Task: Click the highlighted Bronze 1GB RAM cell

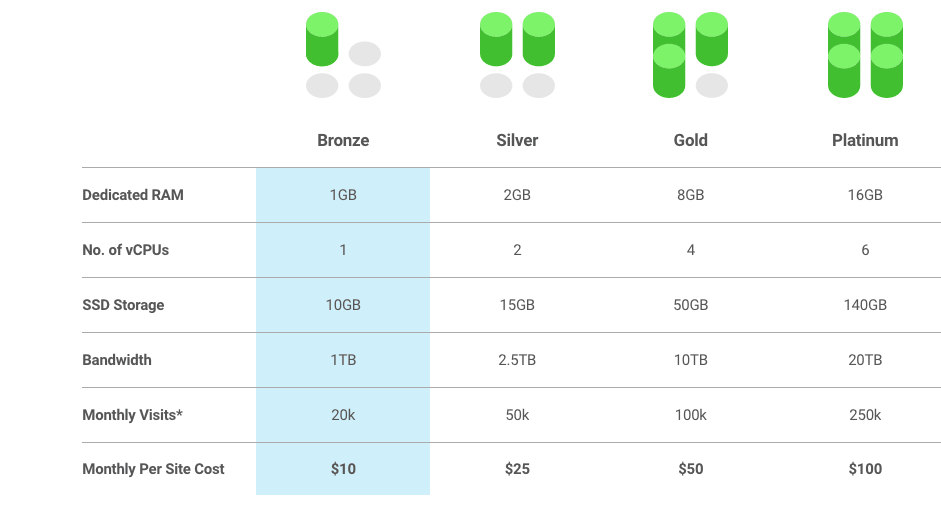Action: coord(343,195)
